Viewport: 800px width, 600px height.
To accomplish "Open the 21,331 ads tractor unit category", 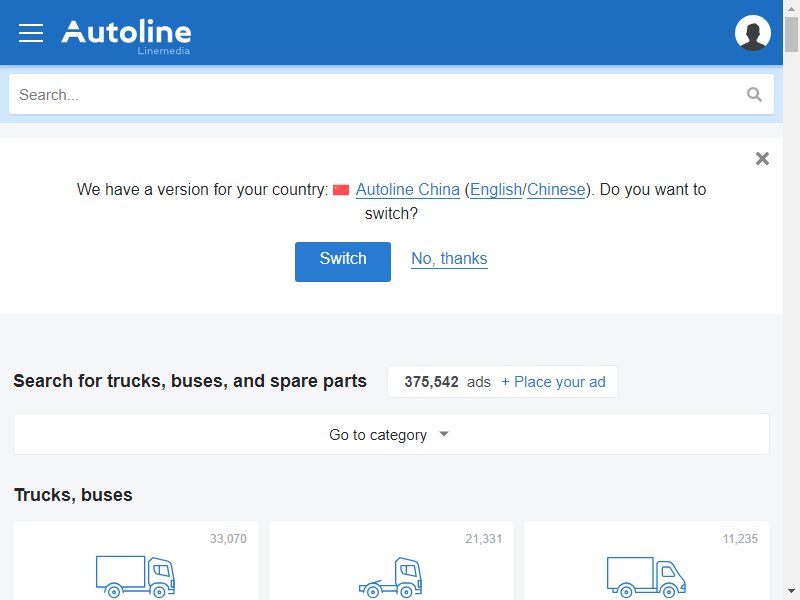I will (391, 561).
